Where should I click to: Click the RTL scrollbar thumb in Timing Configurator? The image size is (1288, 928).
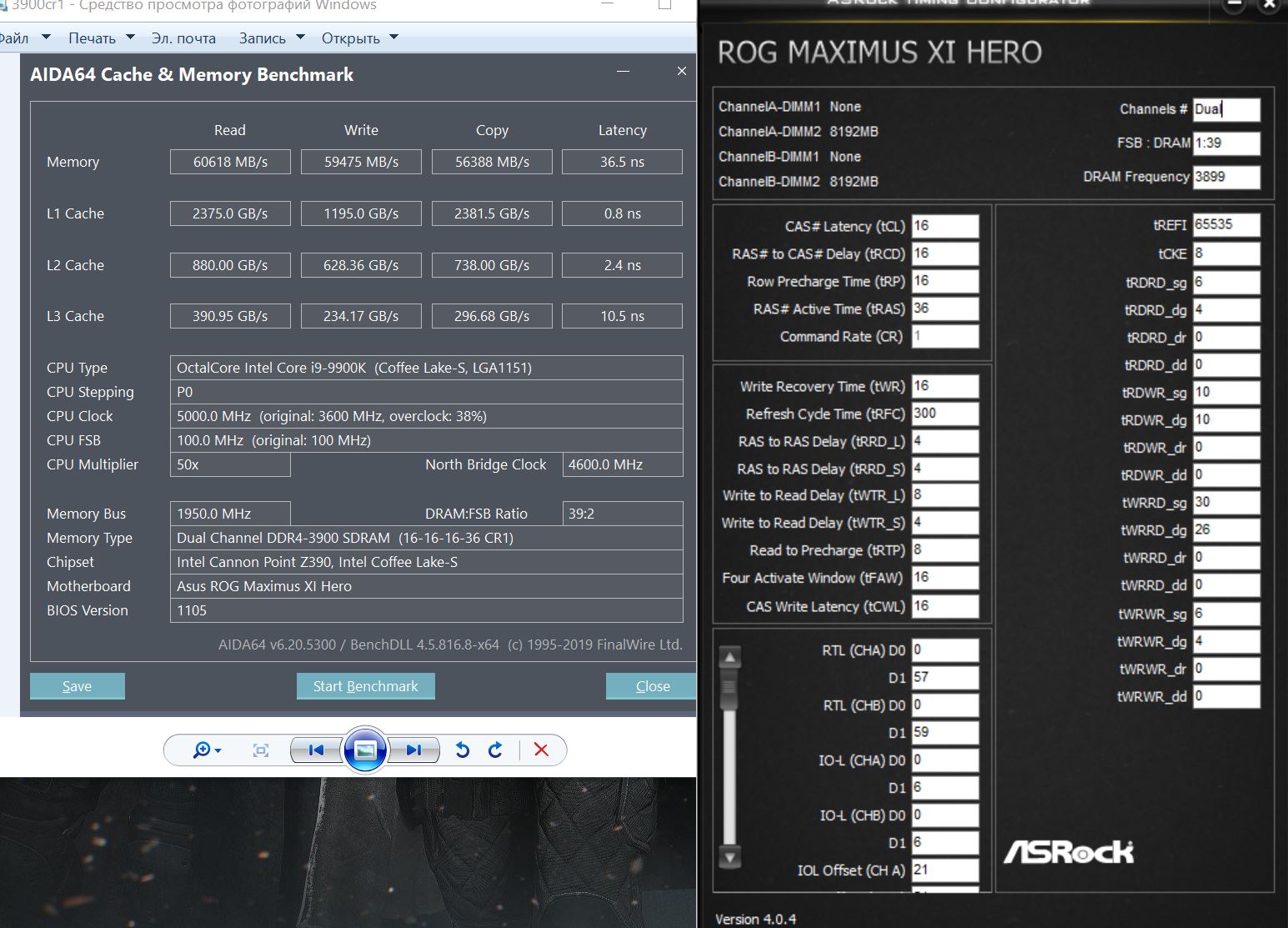(x=730, y=689)
